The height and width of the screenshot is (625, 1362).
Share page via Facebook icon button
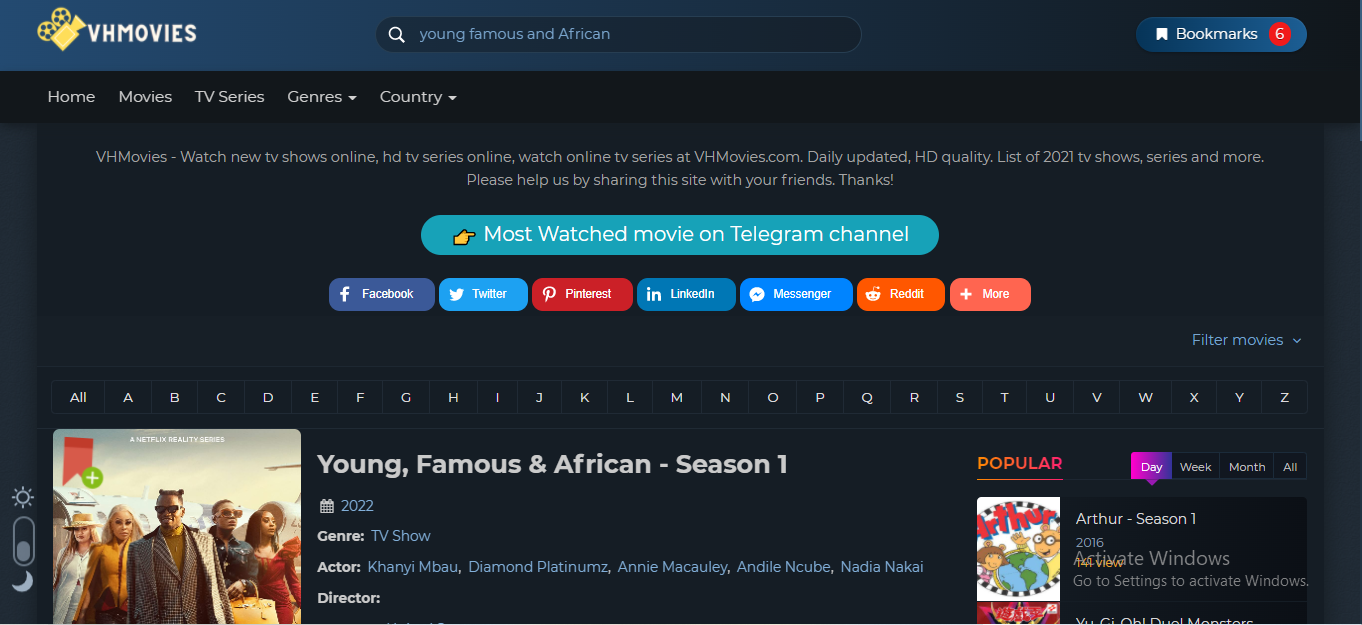pyautogui.click(x=382, y=294)
